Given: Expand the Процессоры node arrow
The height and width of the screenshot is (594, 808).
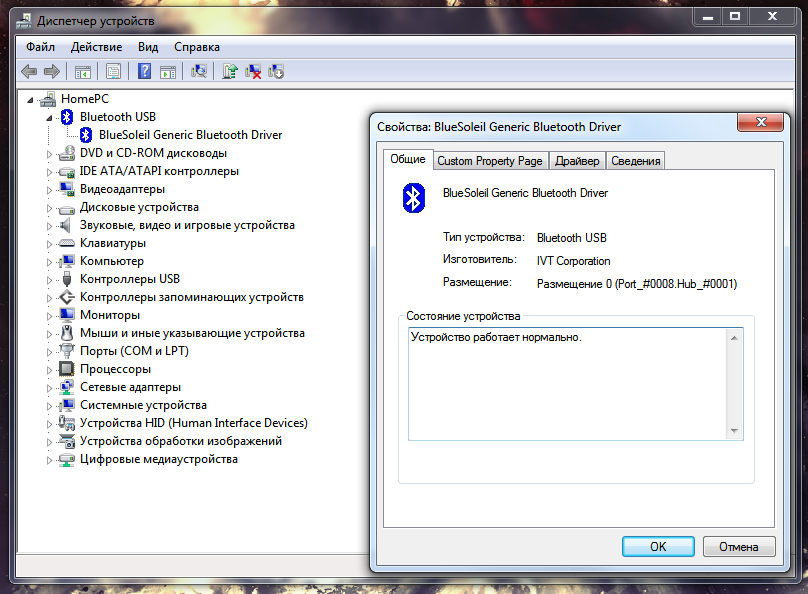Looking at the screenshot, I should pyautogui.click(x=49, y=369).
